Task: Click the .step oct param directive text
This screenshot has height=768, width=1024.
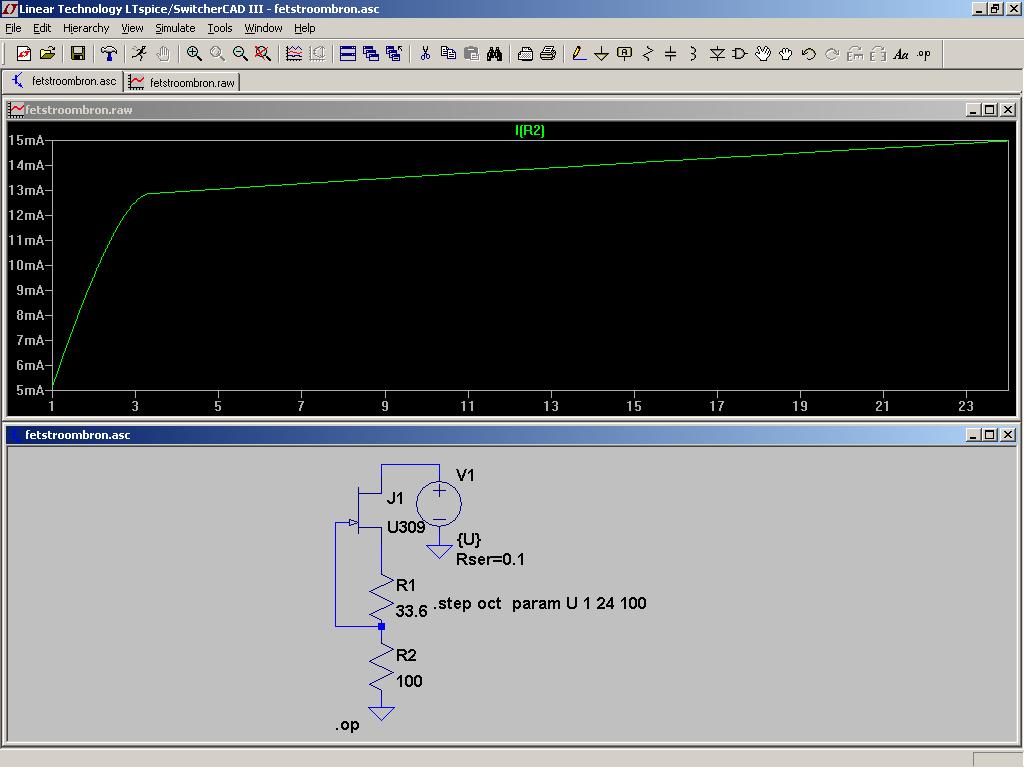Action: coord(540,604)
